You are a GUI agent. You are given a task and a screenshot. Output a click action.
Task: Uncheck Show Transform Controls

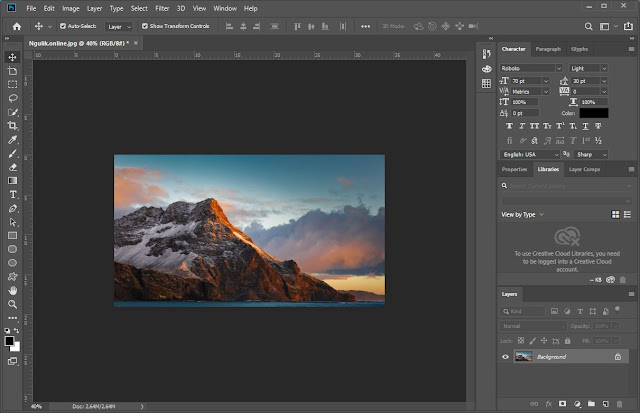click(x=143, y=26)
